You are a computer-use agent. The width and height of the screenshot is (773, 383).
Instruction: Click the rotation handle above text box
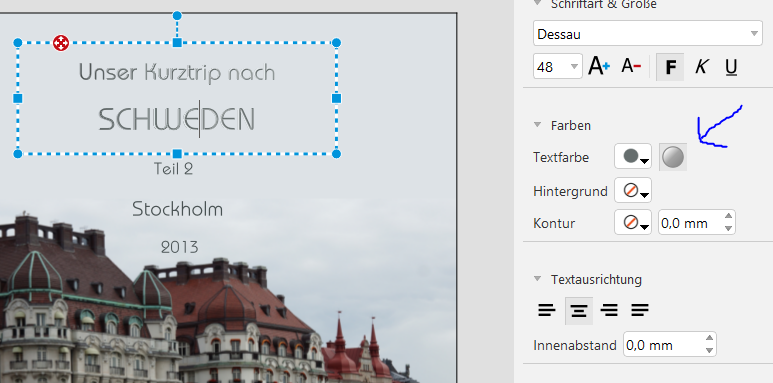point(177,16)
